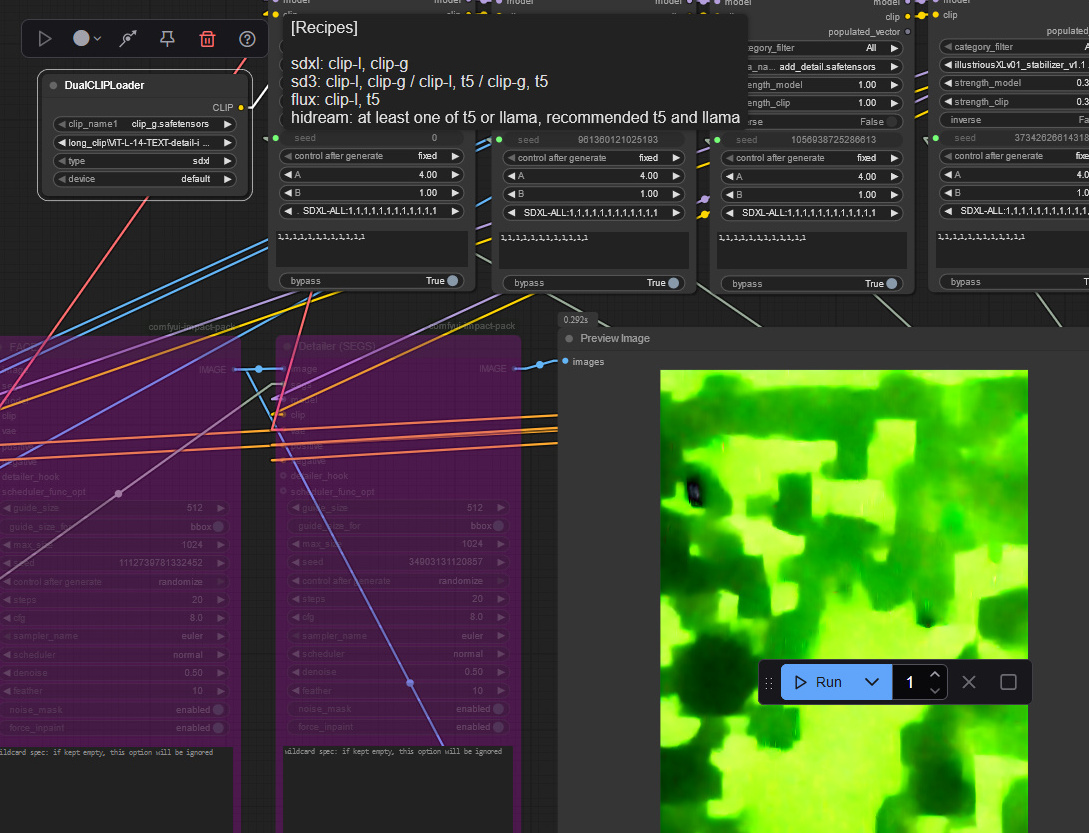Click the bypass icon in the selection toolbar
Image resolution: width=1089 pixels, height=833 pixels.
pyautogui.click(x=128, y=39)
